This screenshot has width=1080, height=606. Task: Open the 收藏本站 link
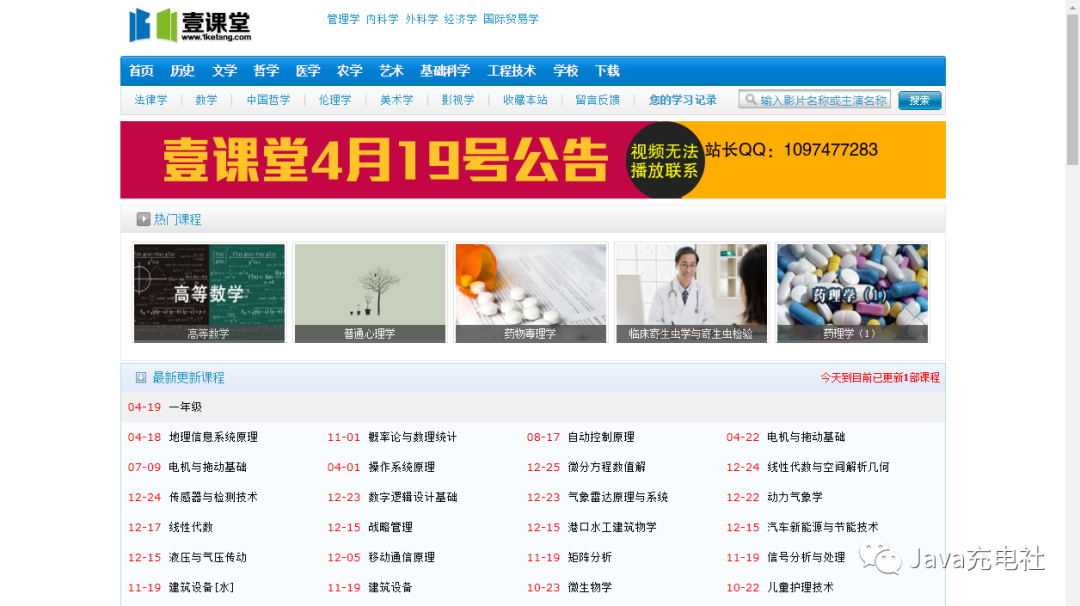coord(524,100)
